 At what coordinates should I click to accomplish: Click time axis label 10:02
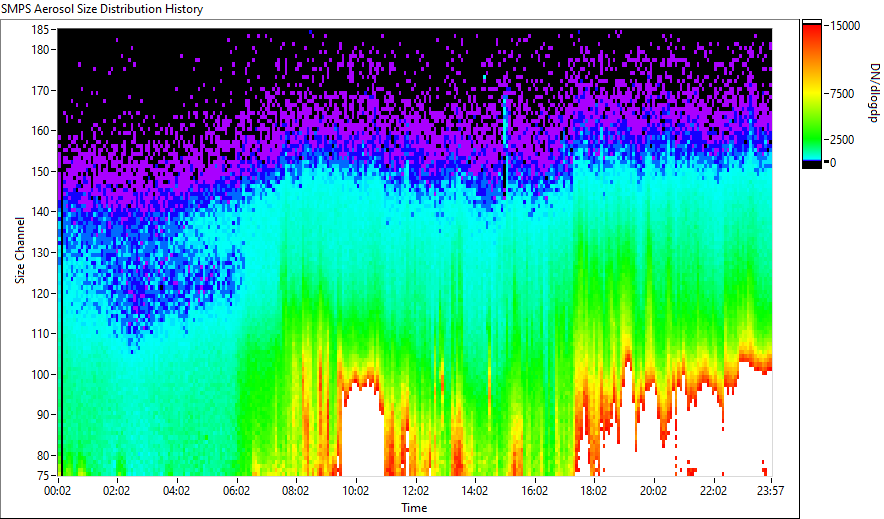click(x=355, y=491)
